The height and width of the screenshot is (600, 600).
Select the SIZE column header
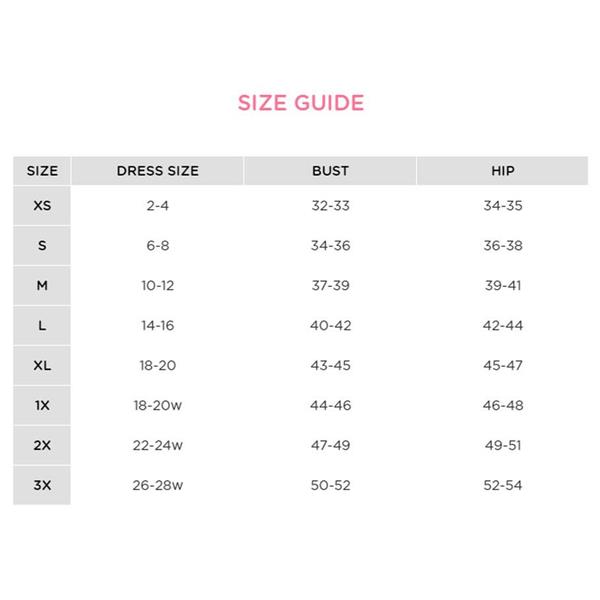pyautogui.click(x=42, y=171)
